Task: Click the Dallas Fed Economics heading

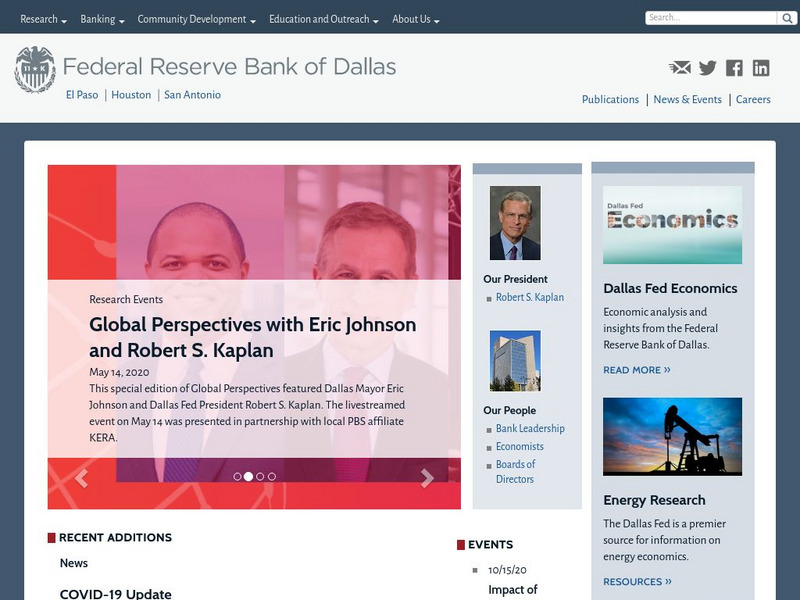Action: (x=670, y=288)
